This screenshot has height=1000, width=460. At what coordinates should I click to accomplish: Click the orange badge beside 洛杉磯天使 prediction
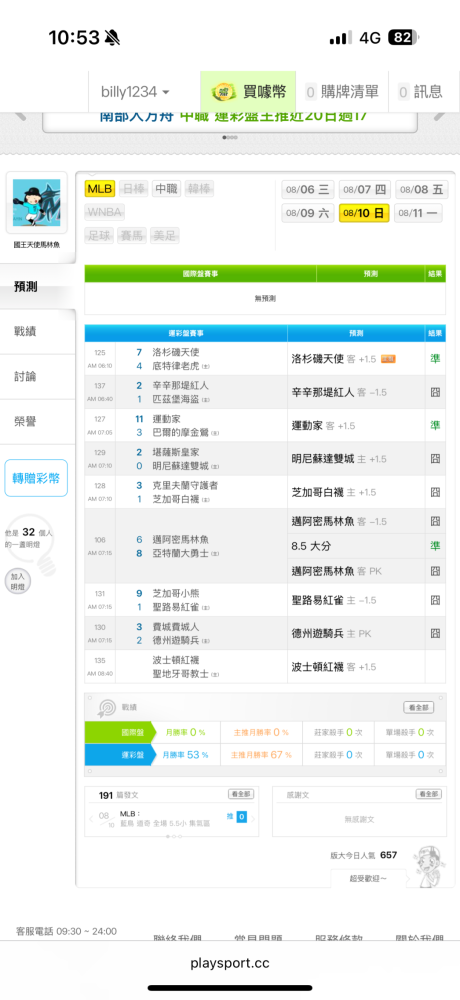click(388, 359)
